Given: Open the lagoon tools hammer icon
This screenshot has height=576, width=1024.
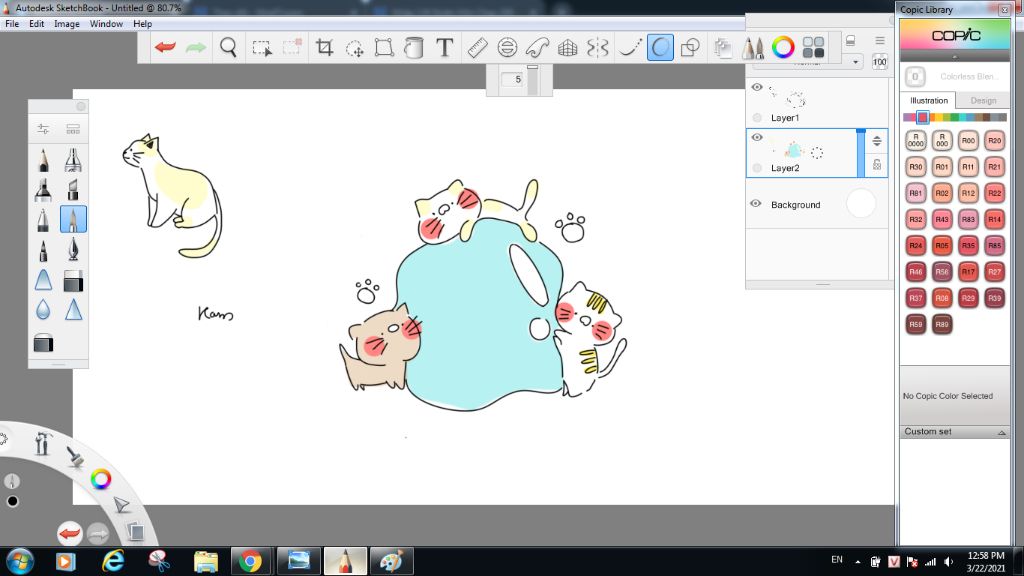Looking at the screenshot, I should click(x=43, y=444).
